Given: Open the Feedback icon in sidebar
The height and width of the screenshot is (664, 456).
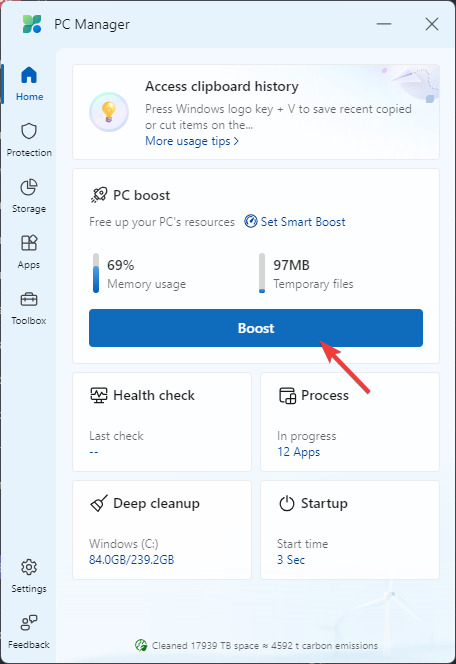Looking at the screenshot, I should [29, 623].
